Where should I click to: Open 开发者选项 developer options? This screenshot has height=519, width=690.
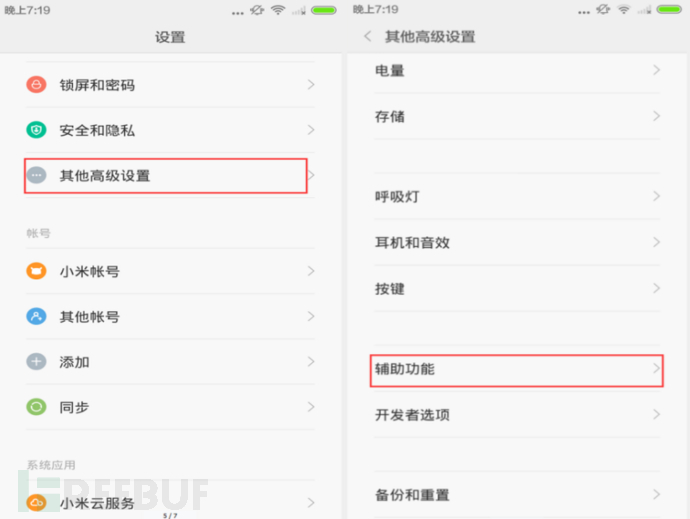coord(517,415)
